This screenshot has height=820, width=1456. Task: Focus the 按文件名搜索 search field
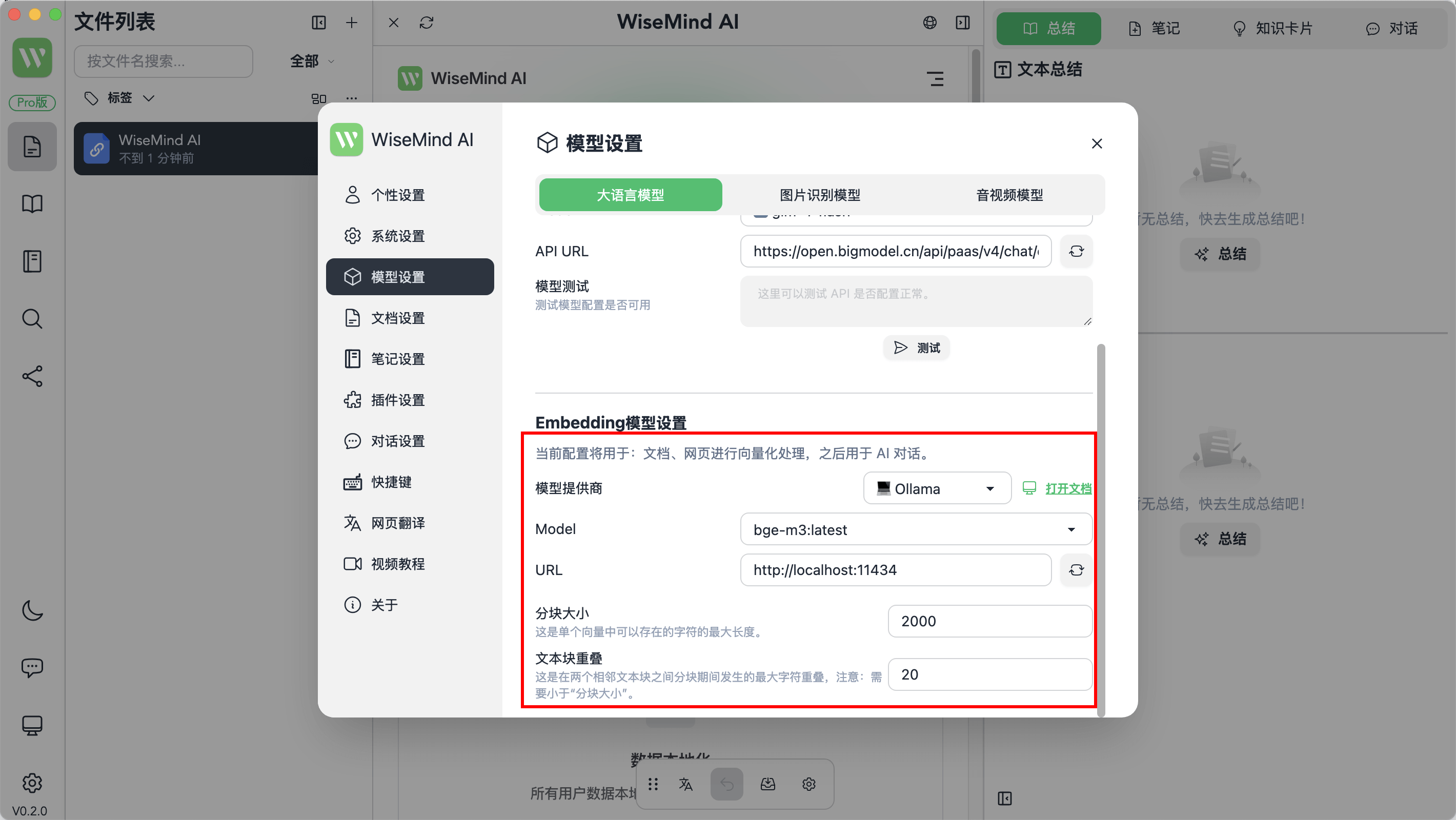[x=164, y=61]
